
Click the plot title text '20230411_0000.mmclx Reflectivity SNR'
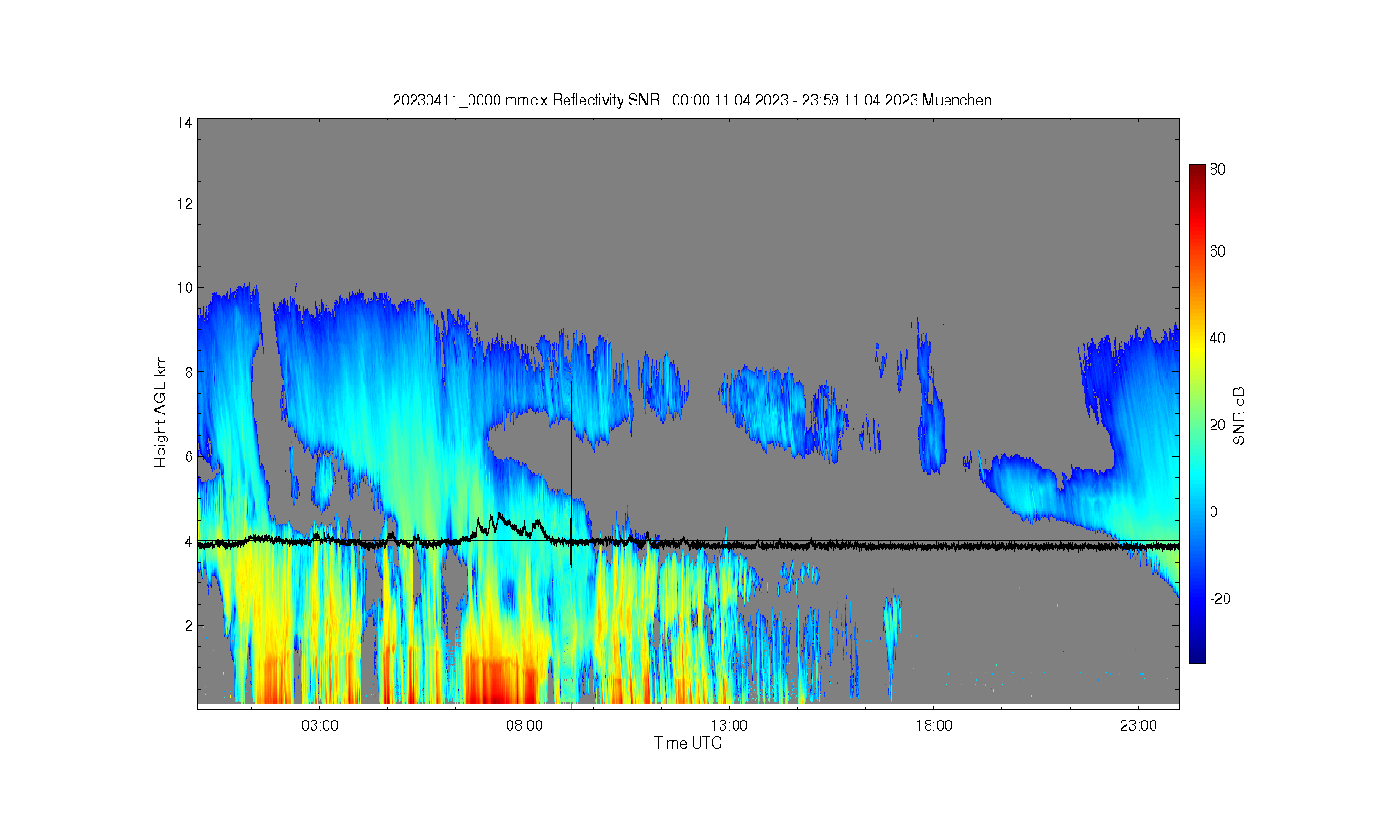pos(526,101)
